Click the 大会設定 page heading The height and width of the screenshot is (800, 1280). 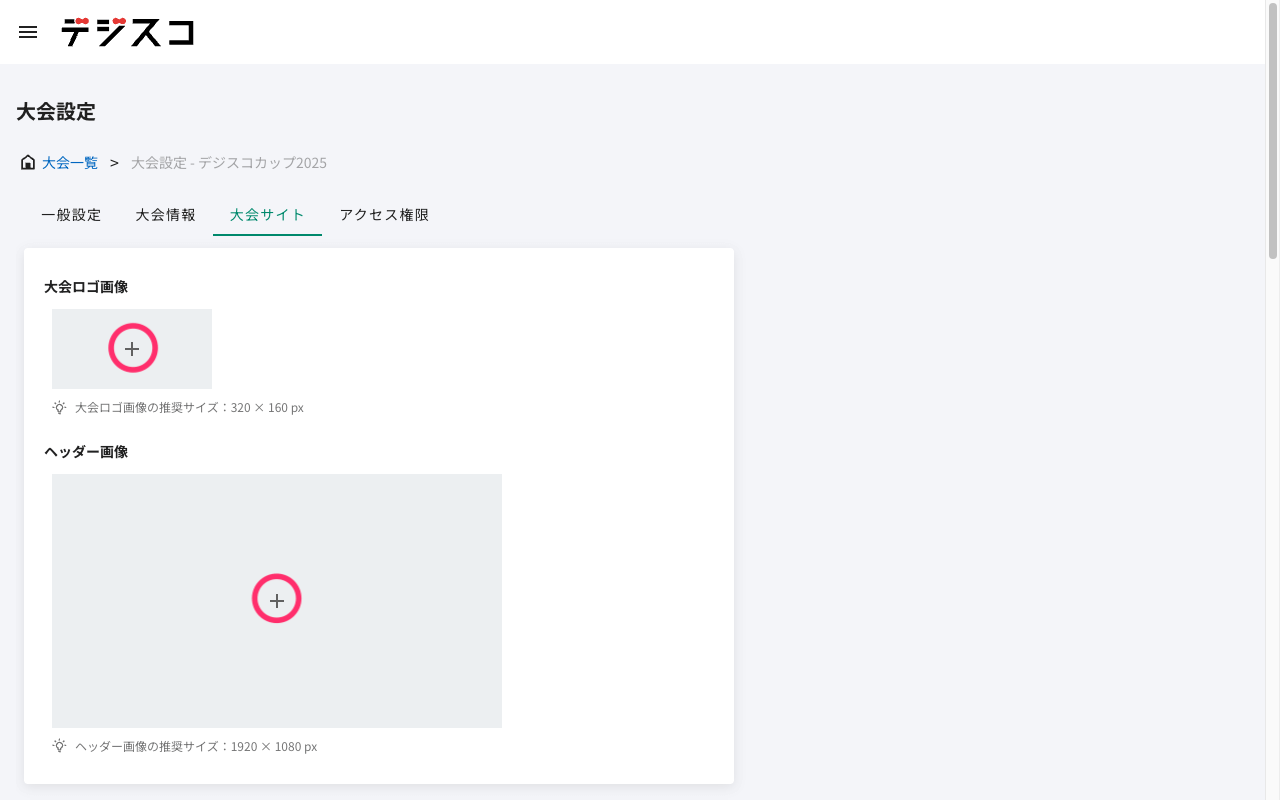pyautogui.click(x=56, y=112)
